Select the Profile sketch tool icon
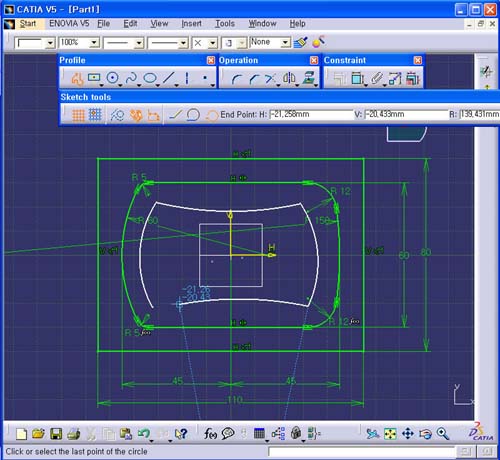Viewport: 500px width, 460px height. coord(77,79)
